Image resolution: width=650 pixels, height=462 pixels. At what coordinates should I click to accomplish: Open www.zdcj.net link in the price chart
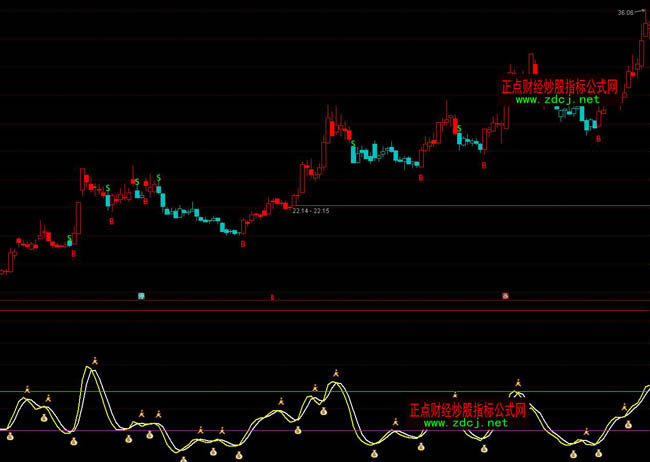(x=558, y=100)
